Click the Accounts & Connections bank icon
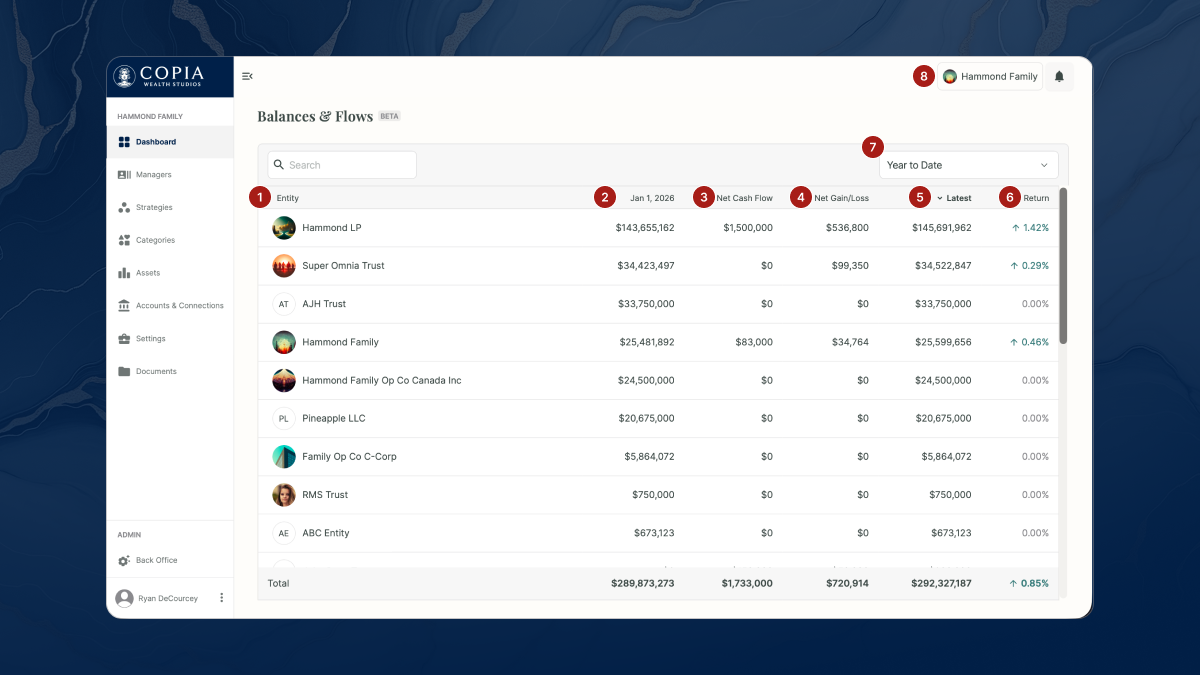The width and height of the screenshot is (1200, 675). coord(124,306)
